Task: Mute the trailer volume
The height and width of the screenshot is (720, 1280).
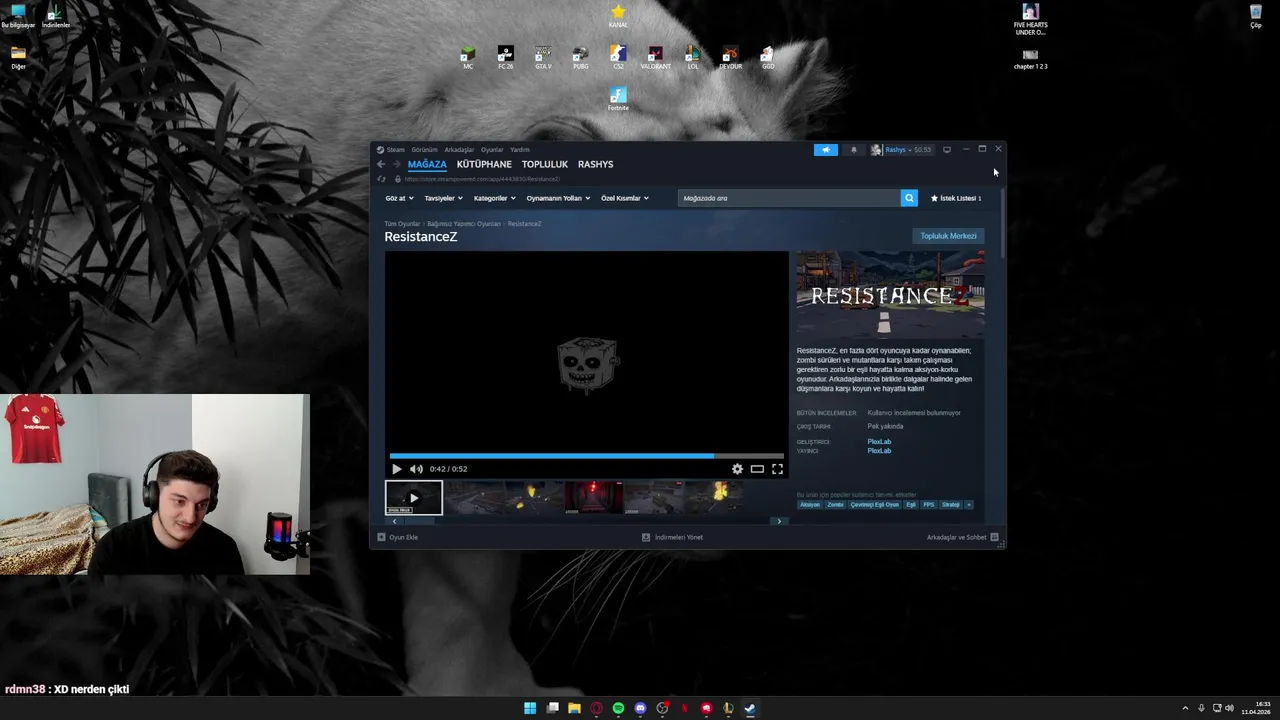Action: click(x=416, y=469)
